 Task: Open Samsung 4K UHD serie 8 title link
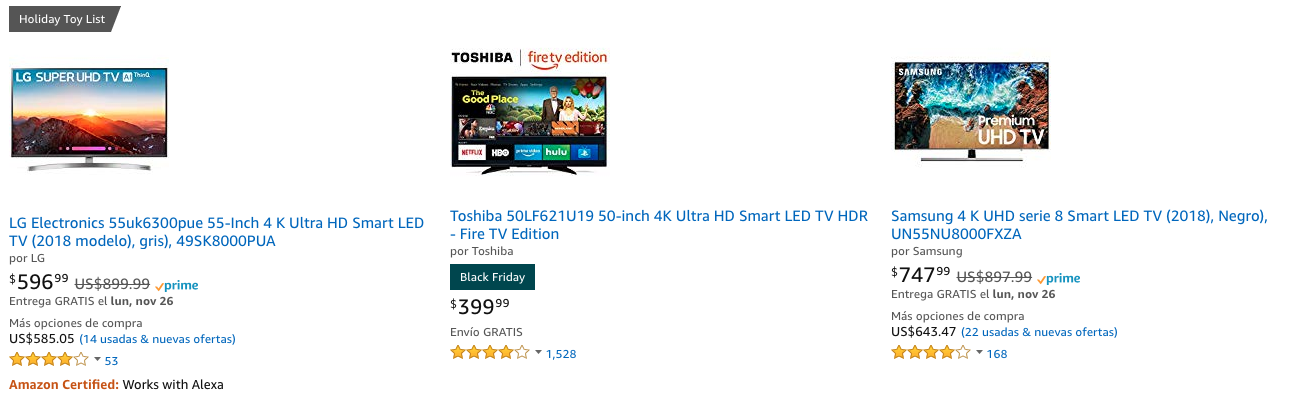coord(1079,225)
